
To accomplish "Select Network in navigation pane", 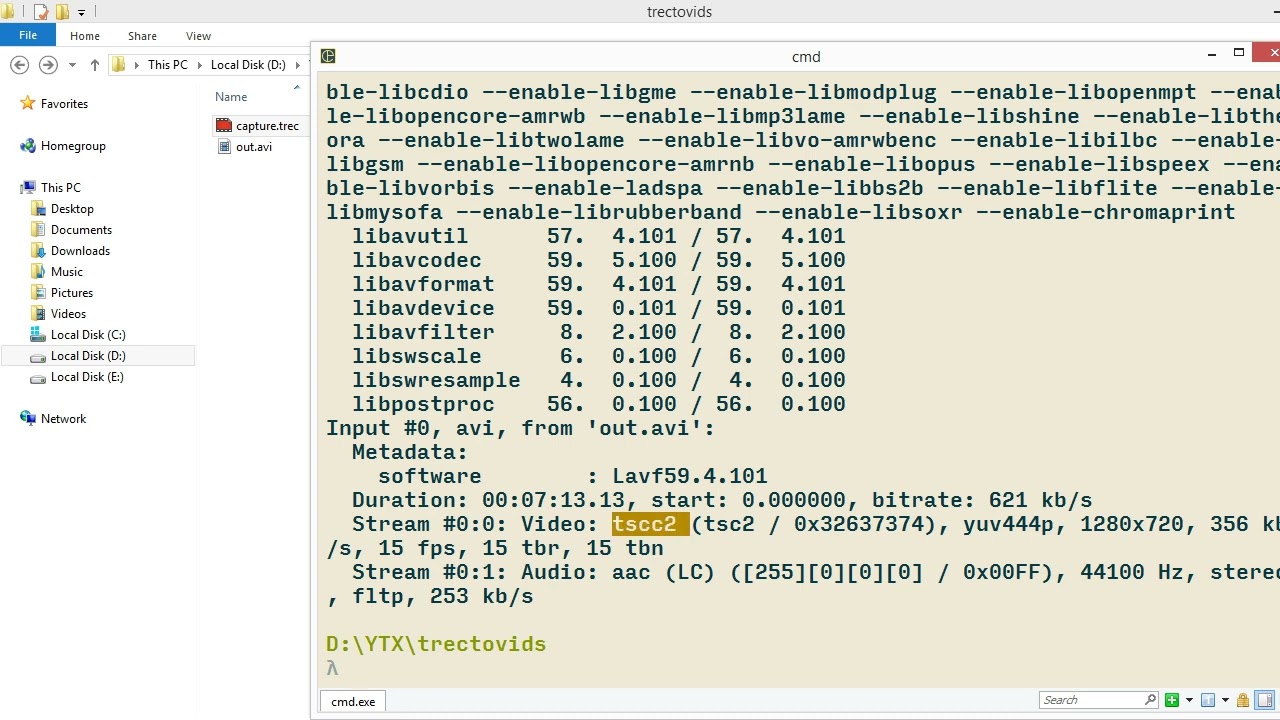I will (63, 419).
